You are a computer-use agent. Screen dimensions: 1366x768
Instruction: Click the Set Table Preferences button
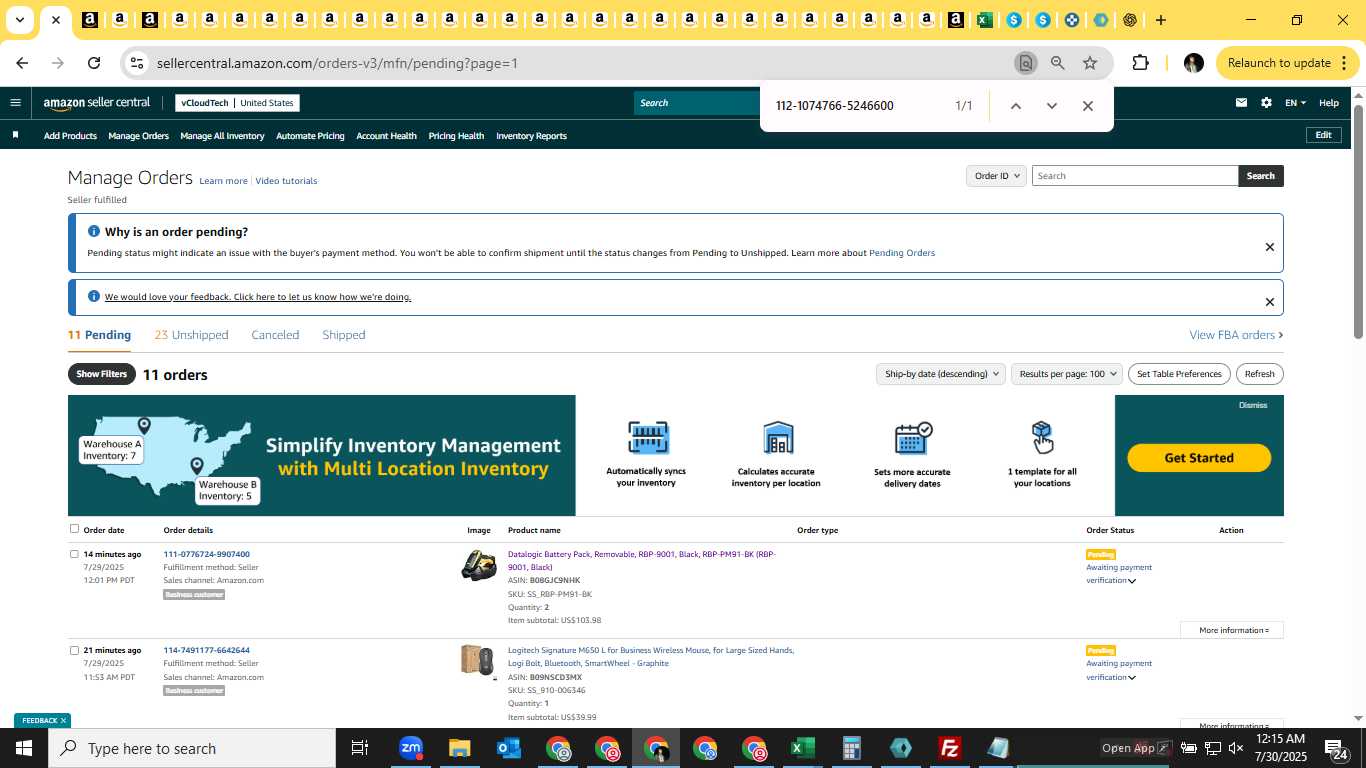[x=1179, y=374]
